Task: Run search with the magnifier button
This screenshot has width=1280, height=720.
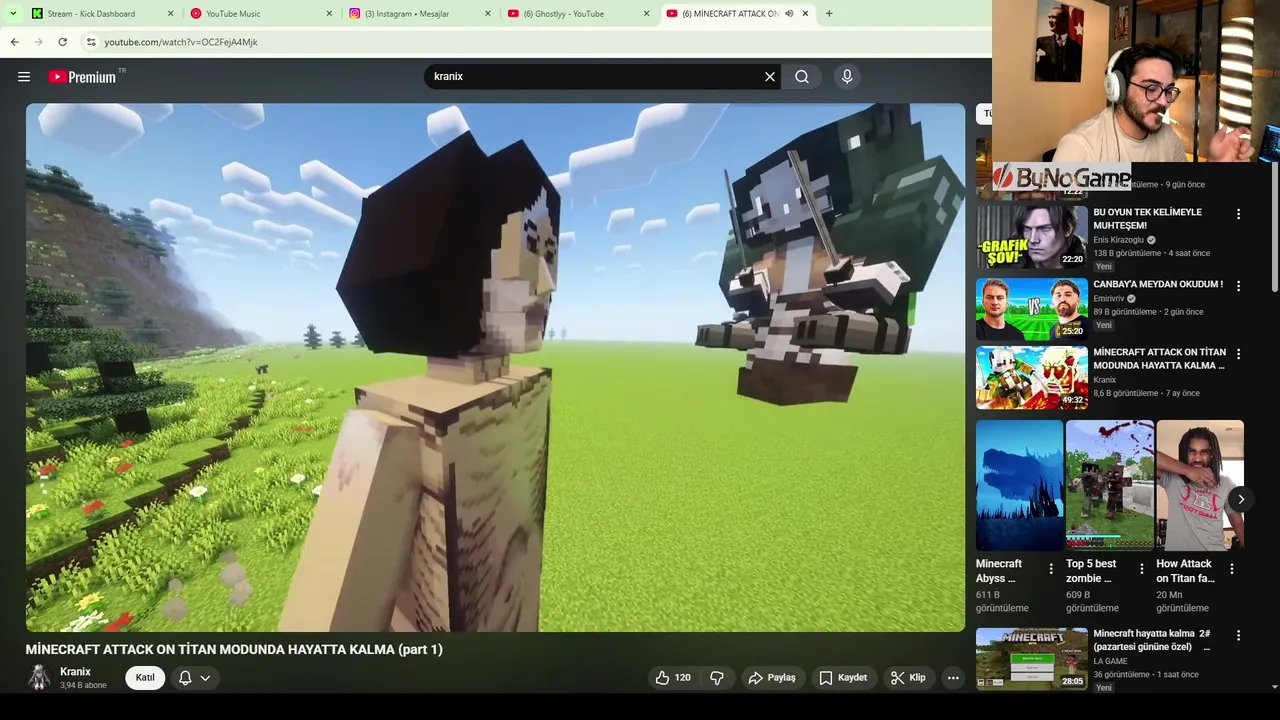Action: (x=802, y=77)
